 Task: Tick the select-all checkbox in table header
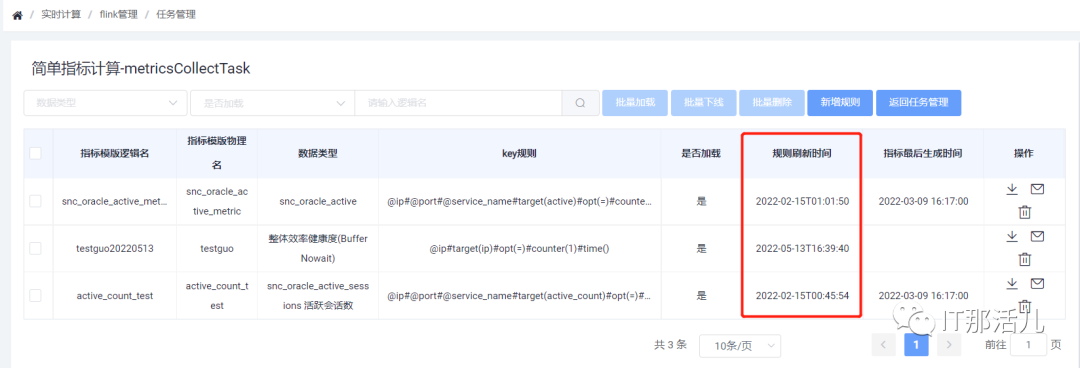click(x=35, y=154)
